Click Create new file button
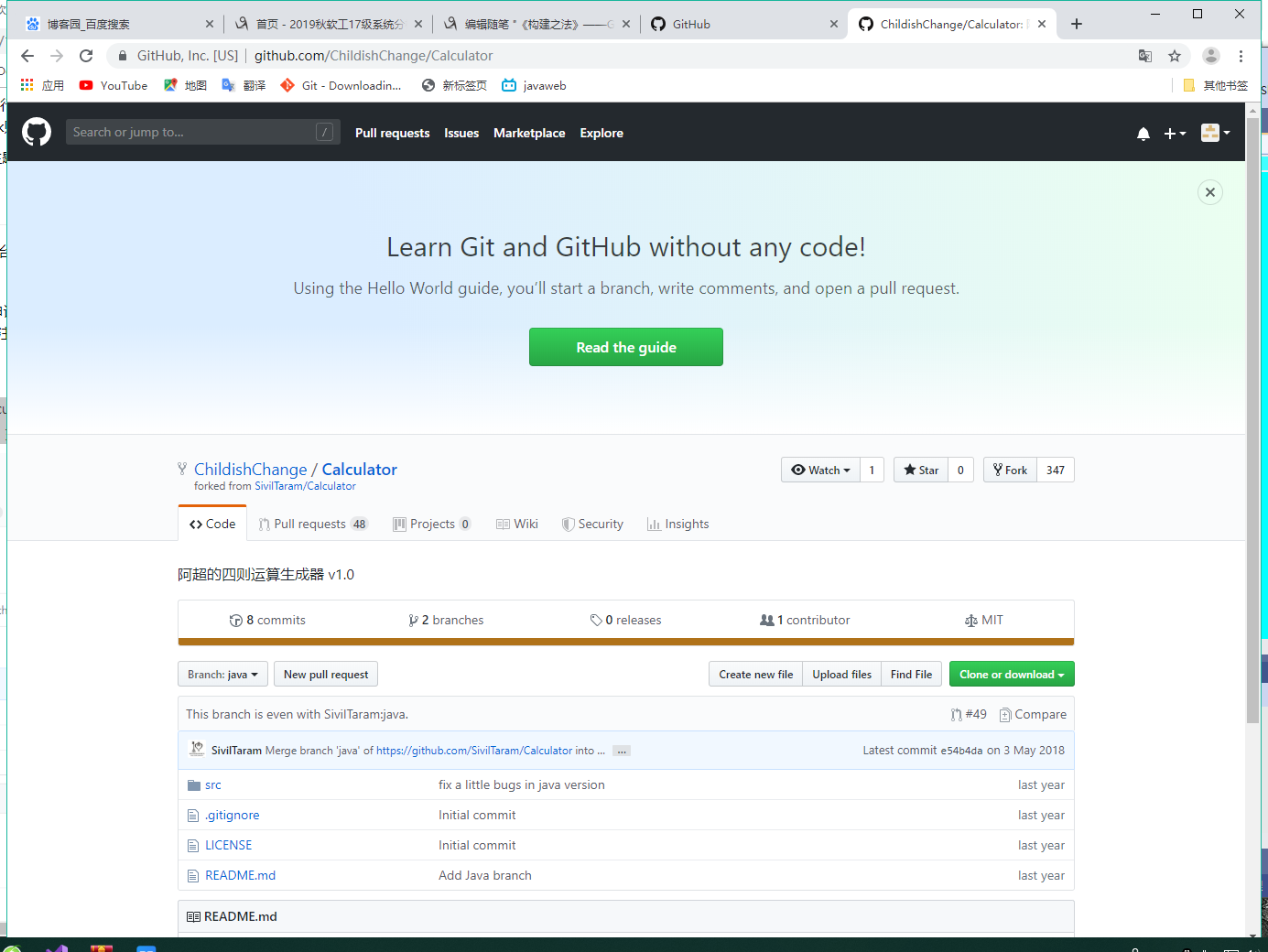Screen dimensions: 1268x952 (x=756, y=674)
